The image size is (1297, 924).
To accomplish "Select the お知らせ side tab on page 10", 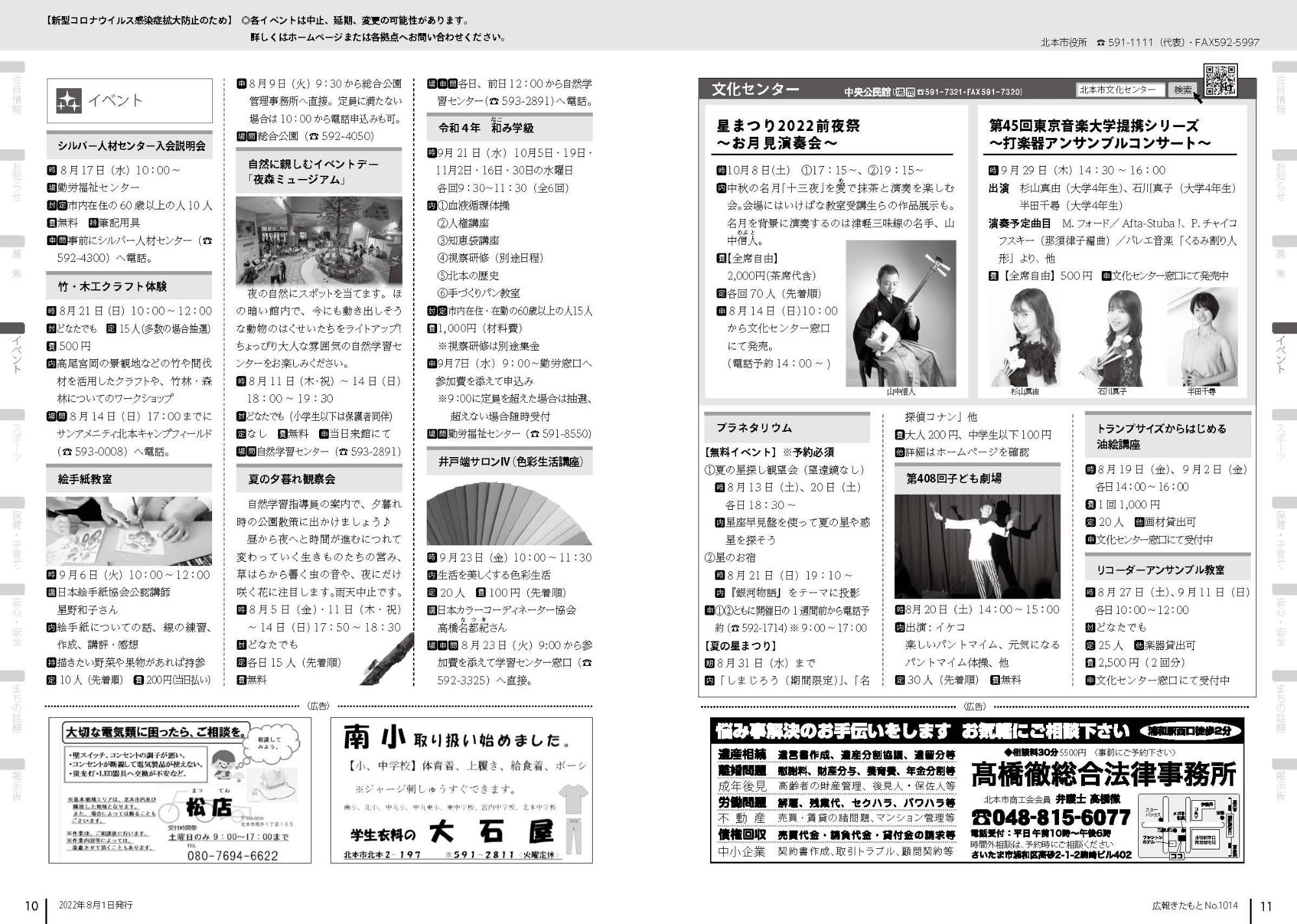I will [x=12, y=176].
